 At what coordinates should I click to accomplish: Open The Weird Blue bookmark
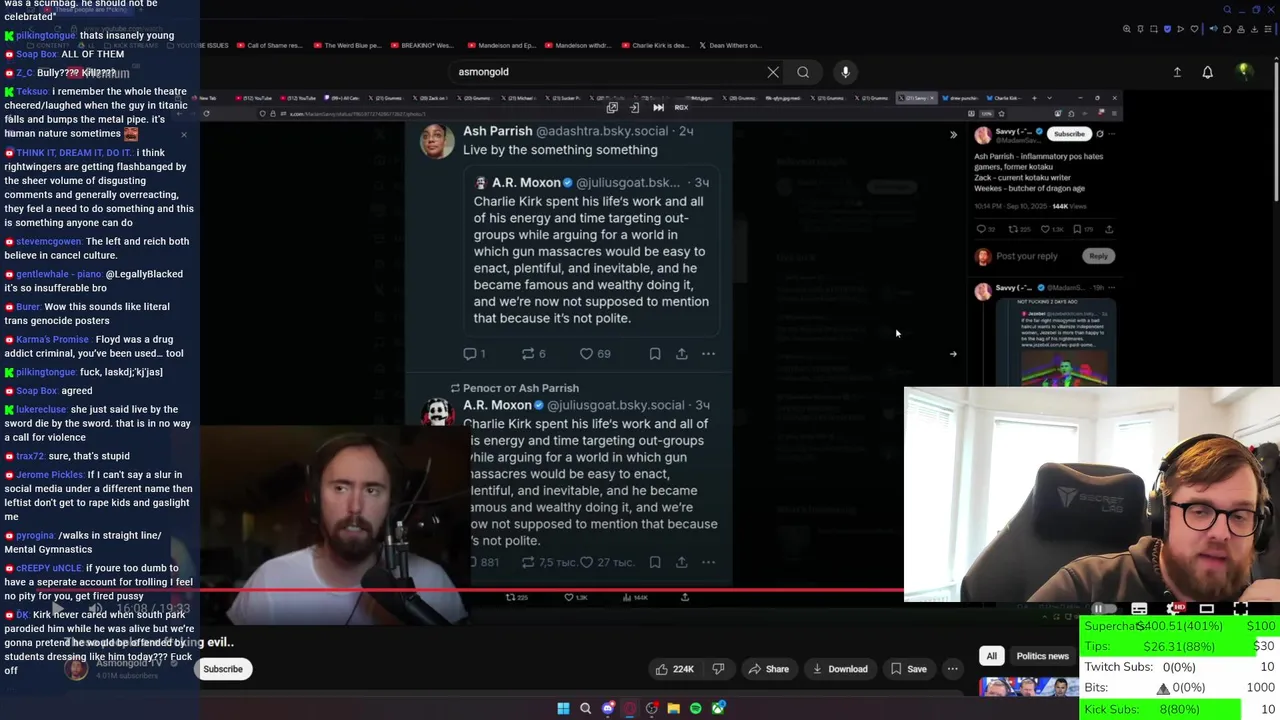(x=347, y=45)
